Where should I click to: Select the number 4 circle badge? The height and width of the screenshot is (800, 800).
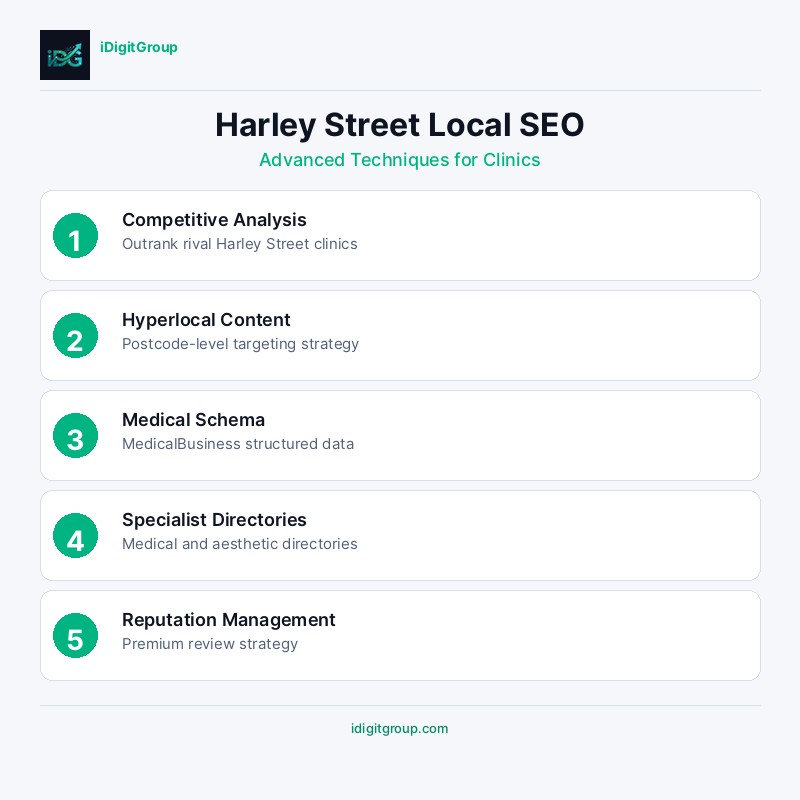pos(75,536)
